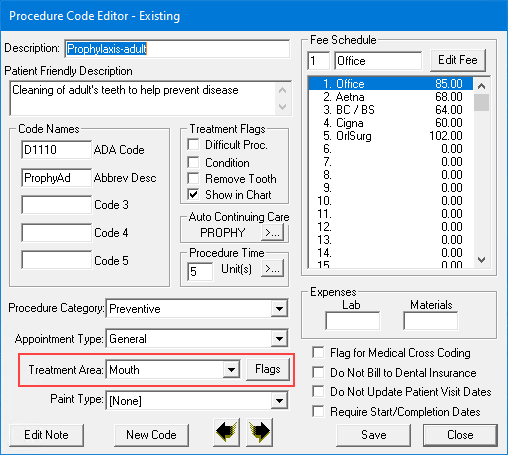This screenshot has width=508, height=455.
Task: Click the Save button
Action: click(x=374, y=435)
